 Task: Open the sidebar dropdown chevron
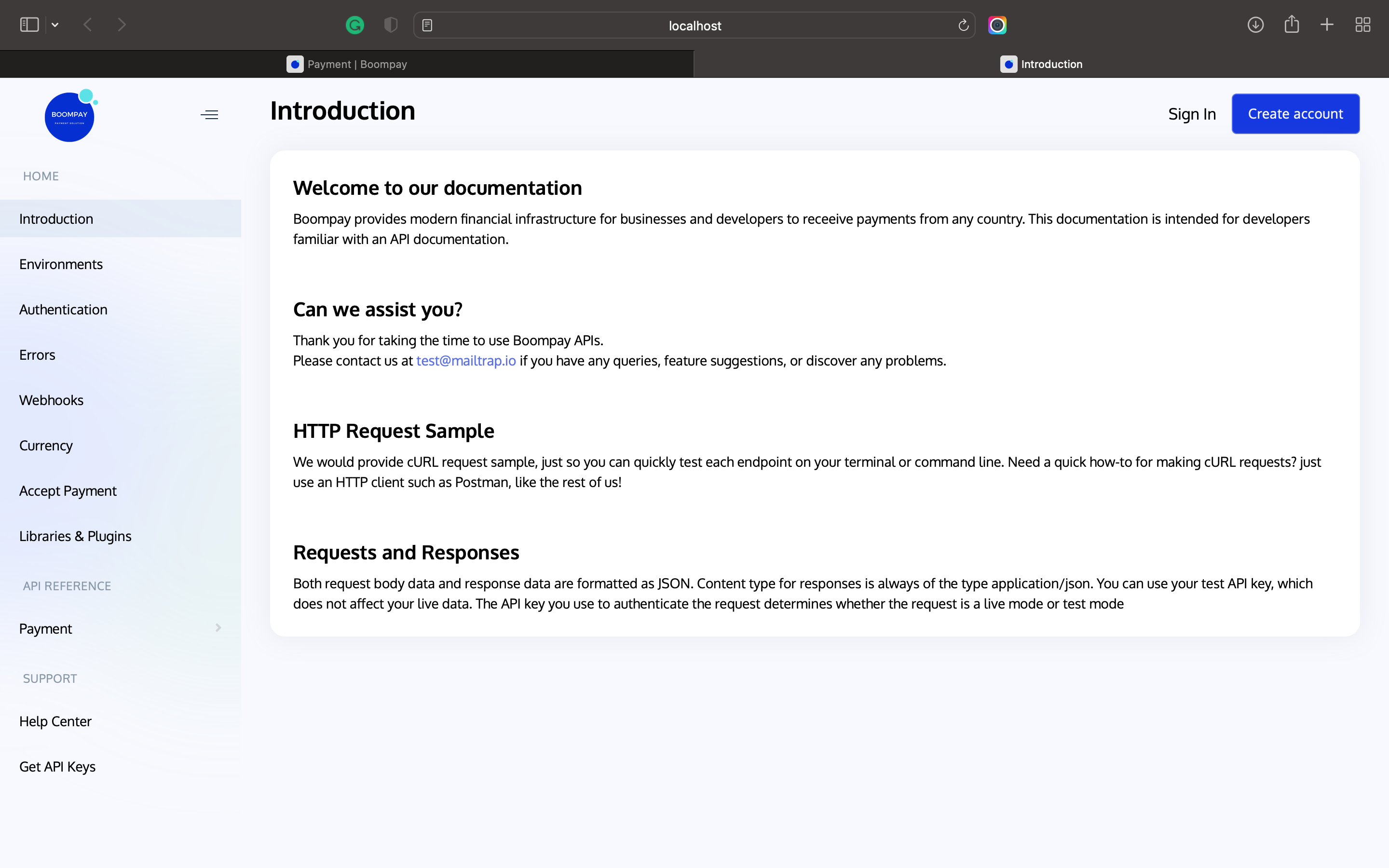[55, 24]
